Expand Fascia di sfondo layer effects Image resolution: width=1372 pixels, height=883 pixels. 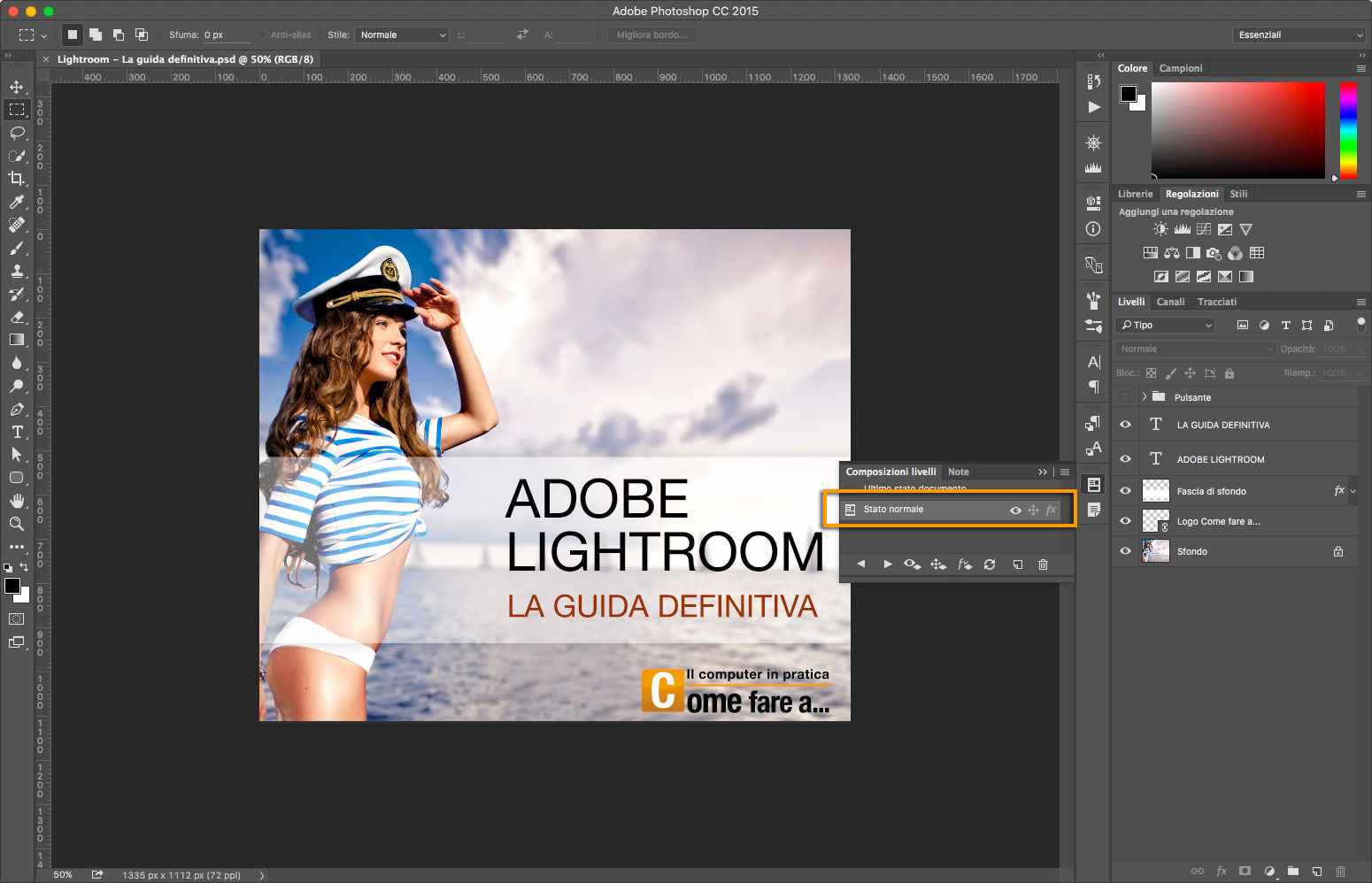[1353, 491]
